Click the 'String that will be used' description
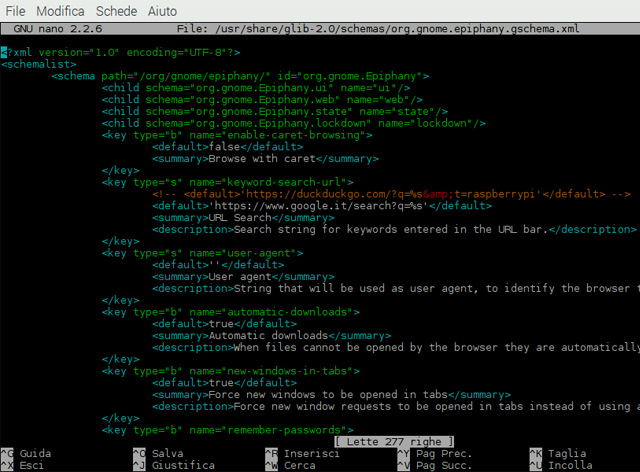Image resolution: width=640 pixels, height=472 pixels. tap(396, 289)
